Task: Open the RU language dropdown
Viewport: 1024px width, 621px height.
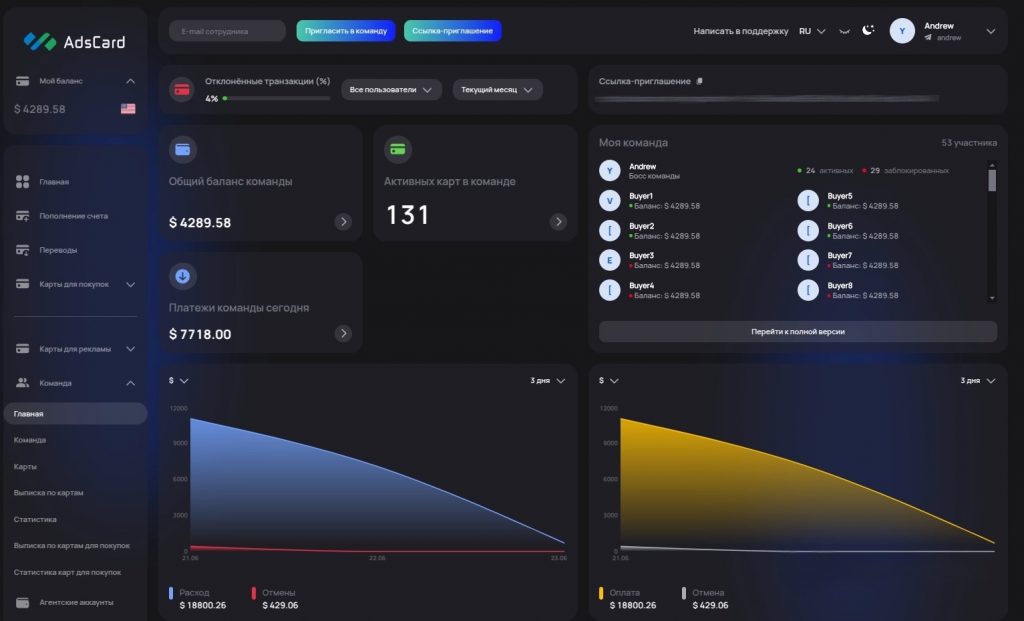Action: [x=811, y=31]
